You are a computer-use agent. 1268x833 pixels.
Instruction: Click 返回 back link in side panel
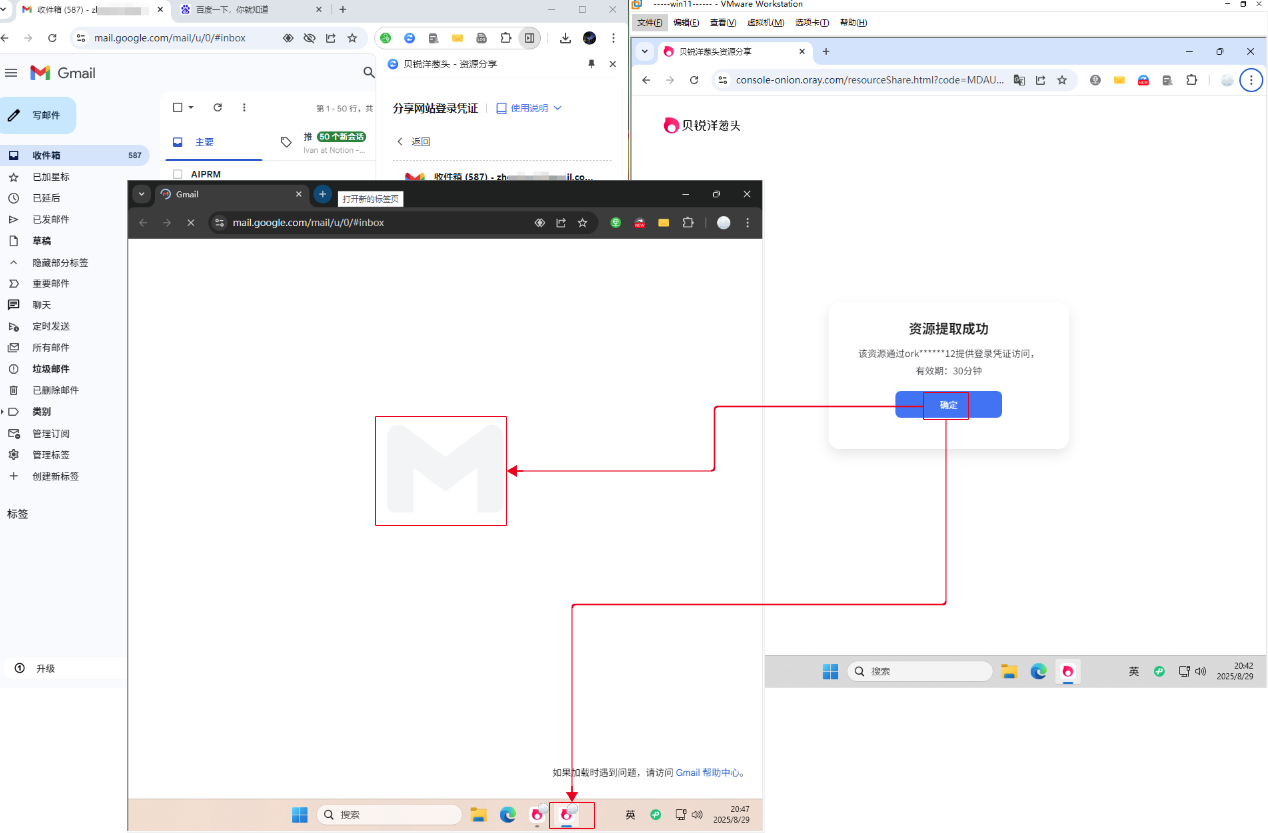pyautogui.click(x=414, y=142)
